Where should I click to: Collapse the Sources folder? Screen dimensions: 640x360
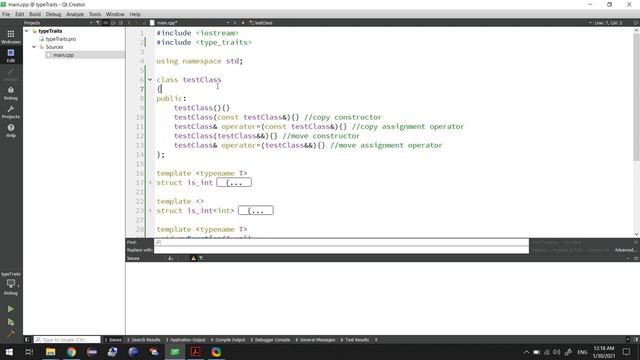coord(34,47)
